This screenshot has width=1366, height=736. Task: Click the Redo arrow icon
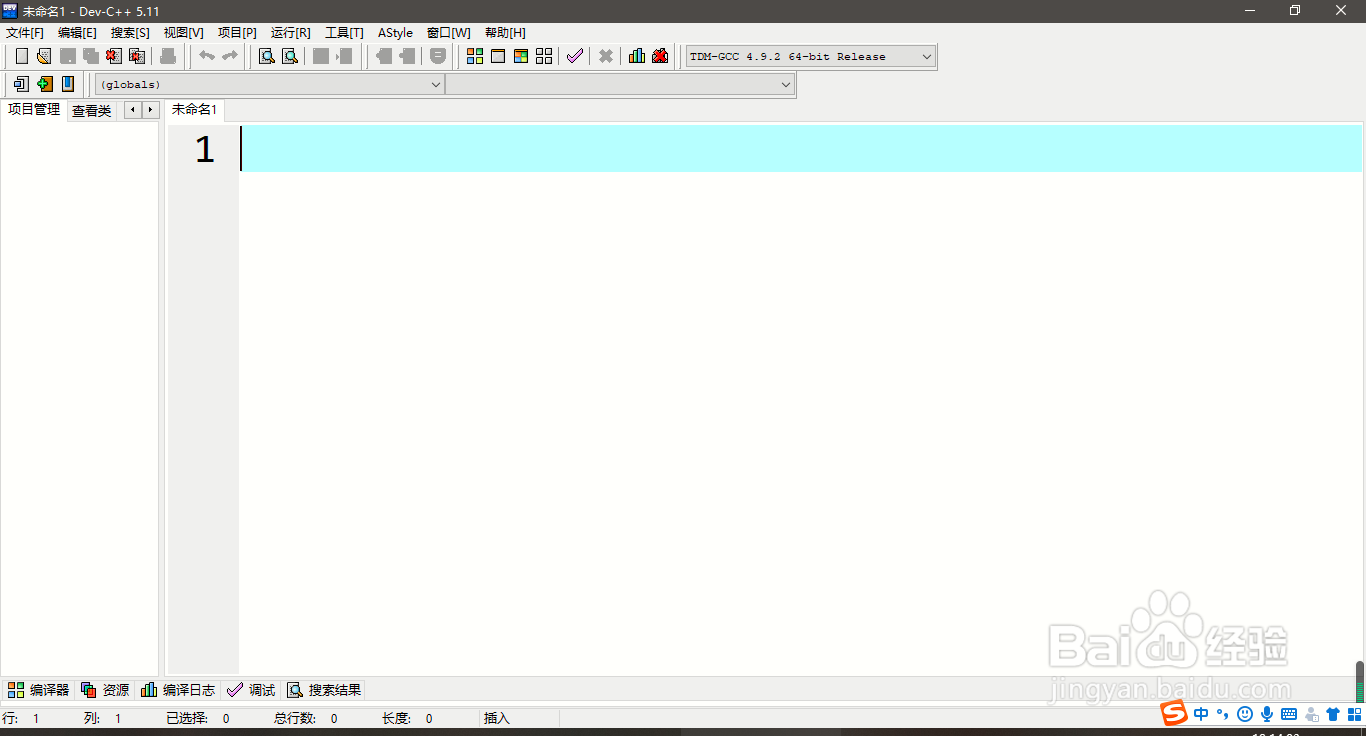coord(230,56)
